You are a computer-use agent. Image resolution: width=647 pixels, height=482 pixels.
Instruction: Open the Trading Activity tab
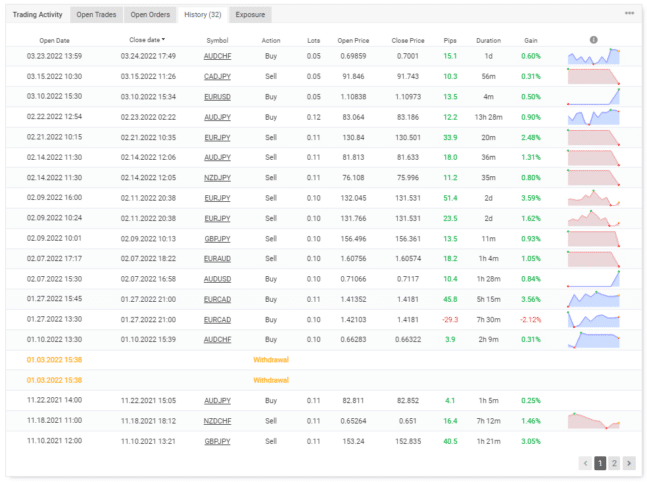[39, 15]
